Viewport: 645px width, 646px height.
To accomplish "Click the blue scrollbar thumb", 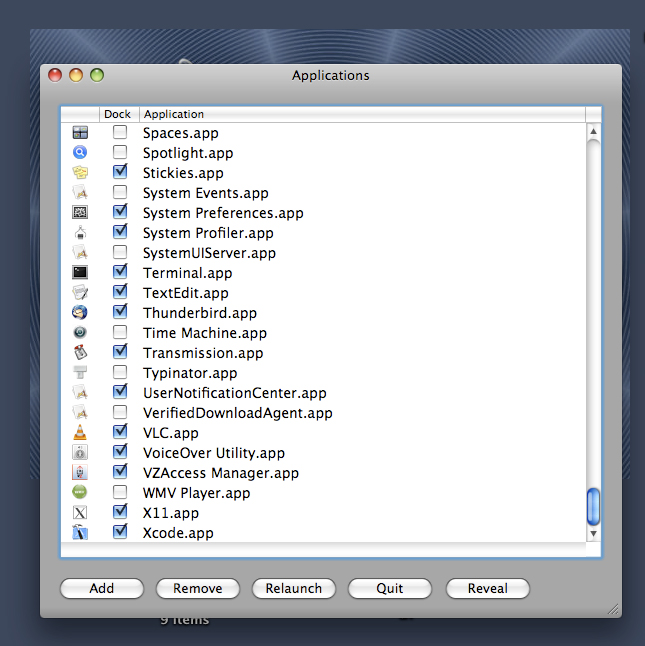I will point(593,506).
